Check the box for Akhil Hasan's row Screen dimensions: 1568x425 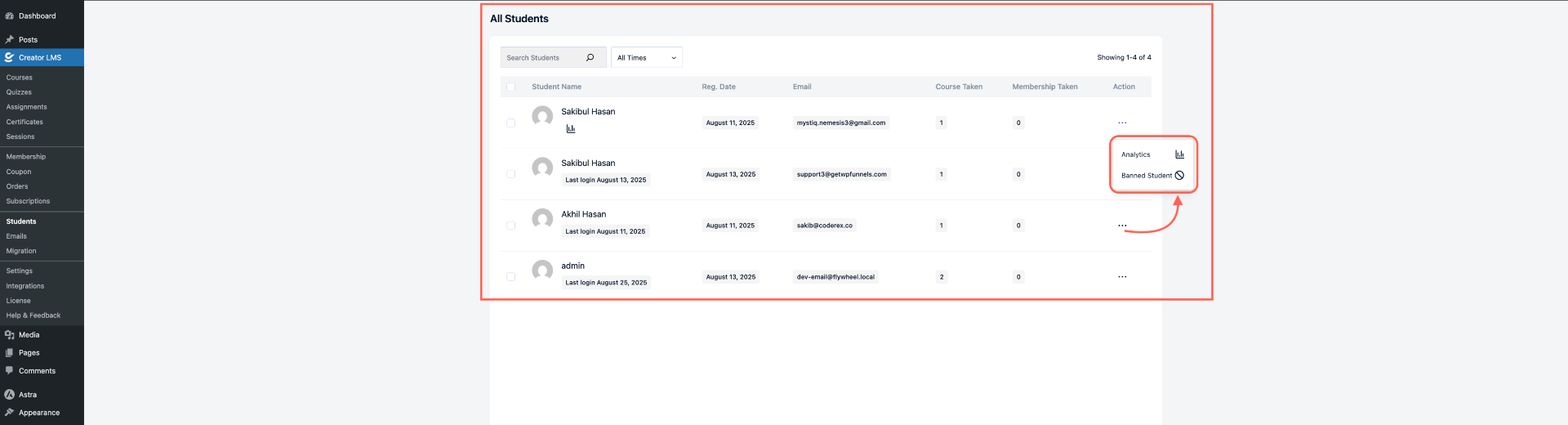pyautogui.click(x=511, y=226)
